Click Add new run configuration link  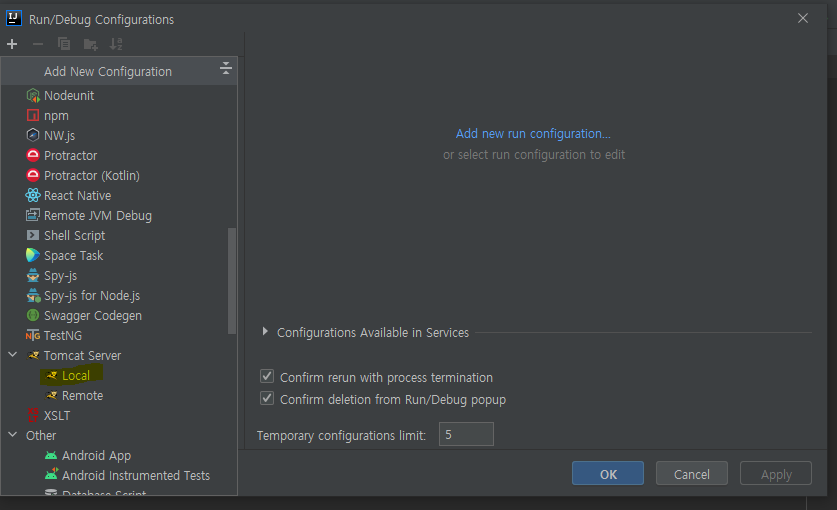[x=533, y=134]
